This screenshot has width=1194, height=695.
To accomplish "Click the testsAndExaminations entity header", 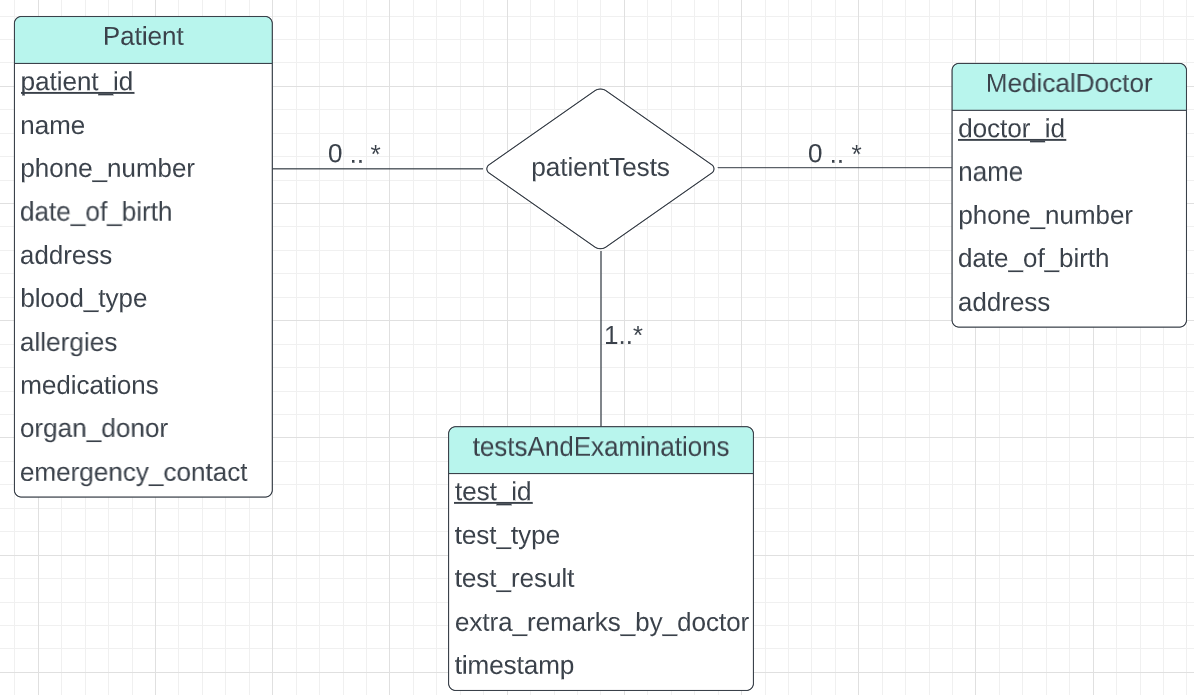I will [x=600, y=447].
